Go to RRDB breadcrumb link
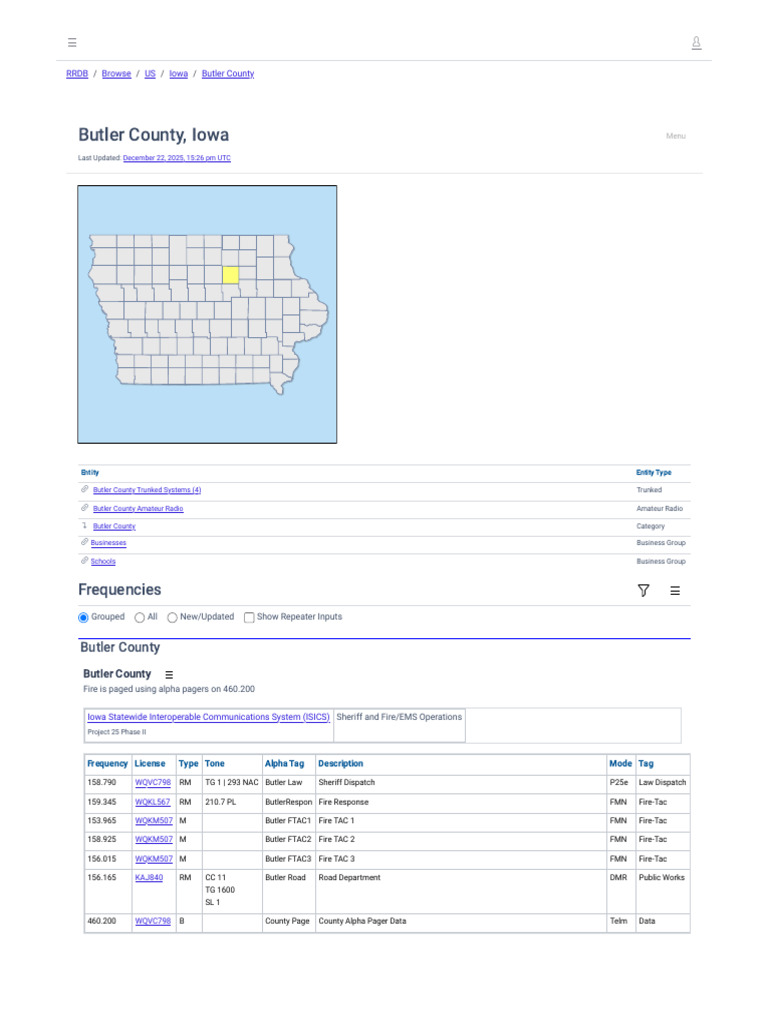This screenshot has height=1024, width=768. point(77,74)
